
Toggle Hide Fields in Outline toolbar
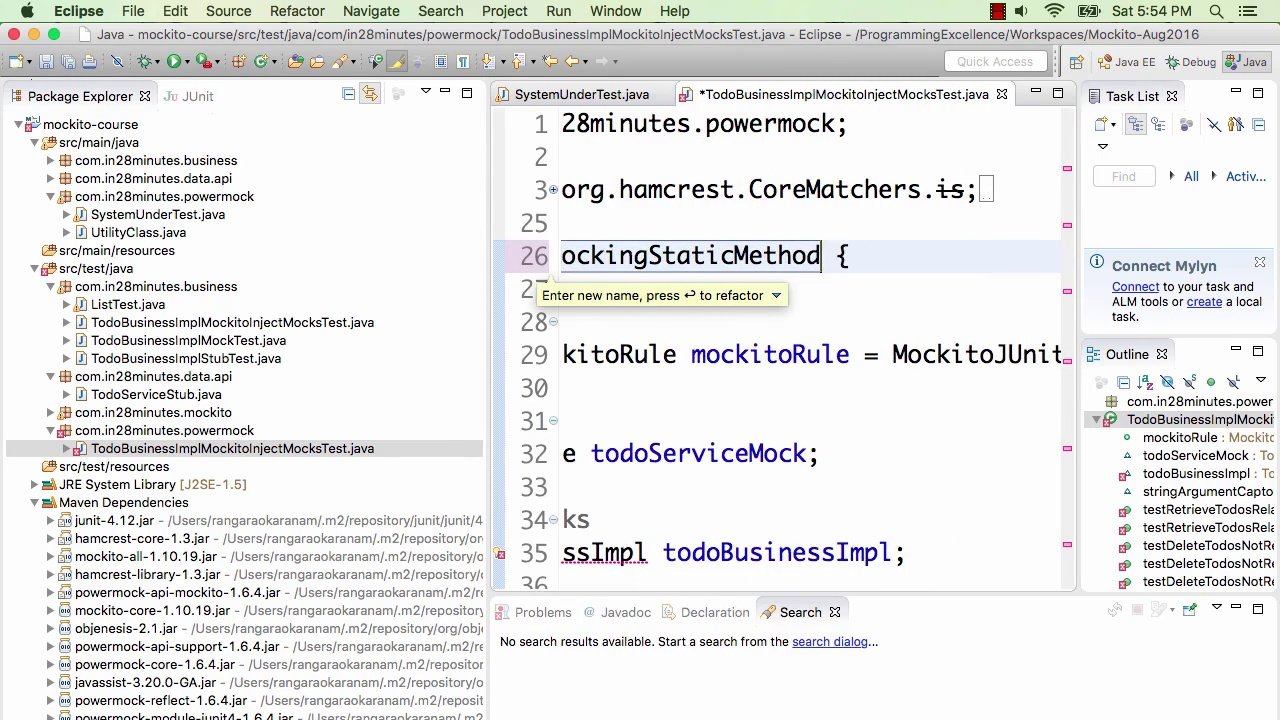click(x=1167, y=382)
